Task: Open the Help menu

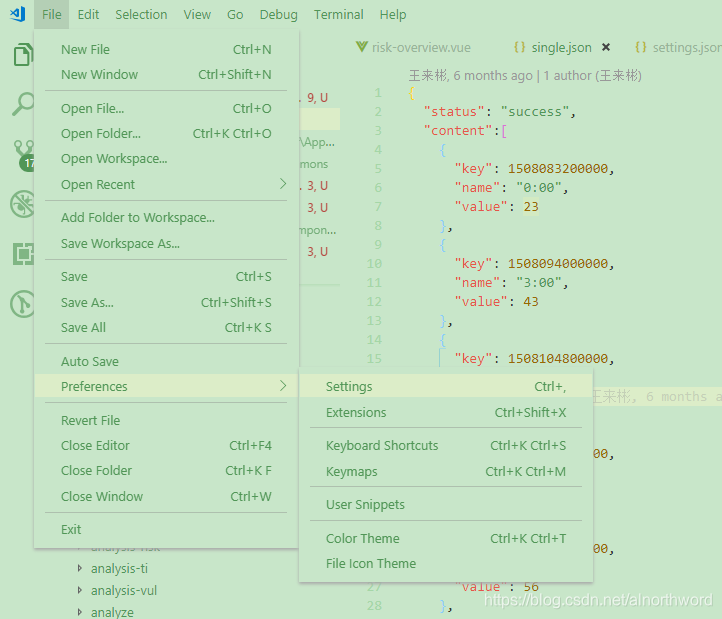Action: pyautogui.click(x=393, y=15)
